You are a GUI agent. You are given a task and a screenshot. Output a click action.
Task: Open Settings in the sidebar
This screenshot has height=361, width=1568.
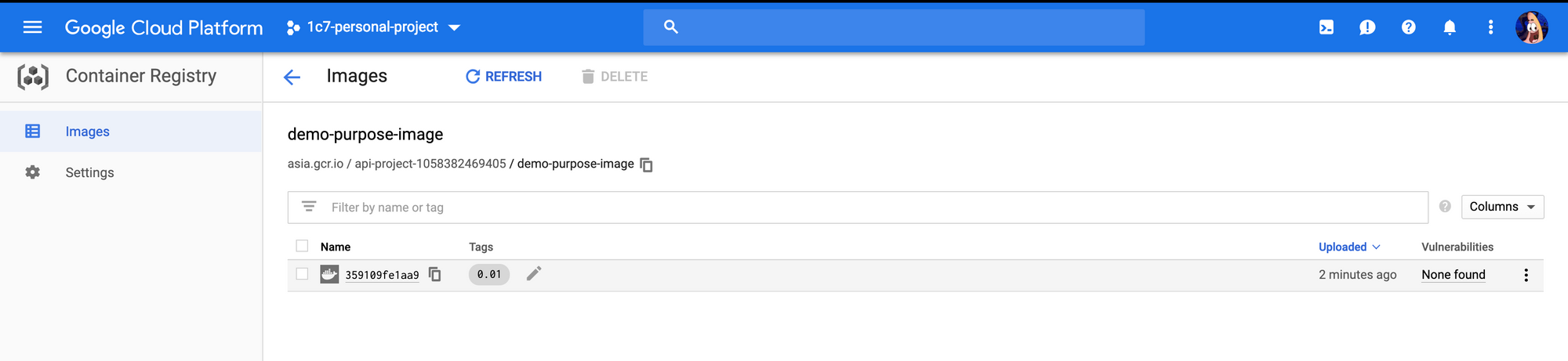click(x=89, y=172)
